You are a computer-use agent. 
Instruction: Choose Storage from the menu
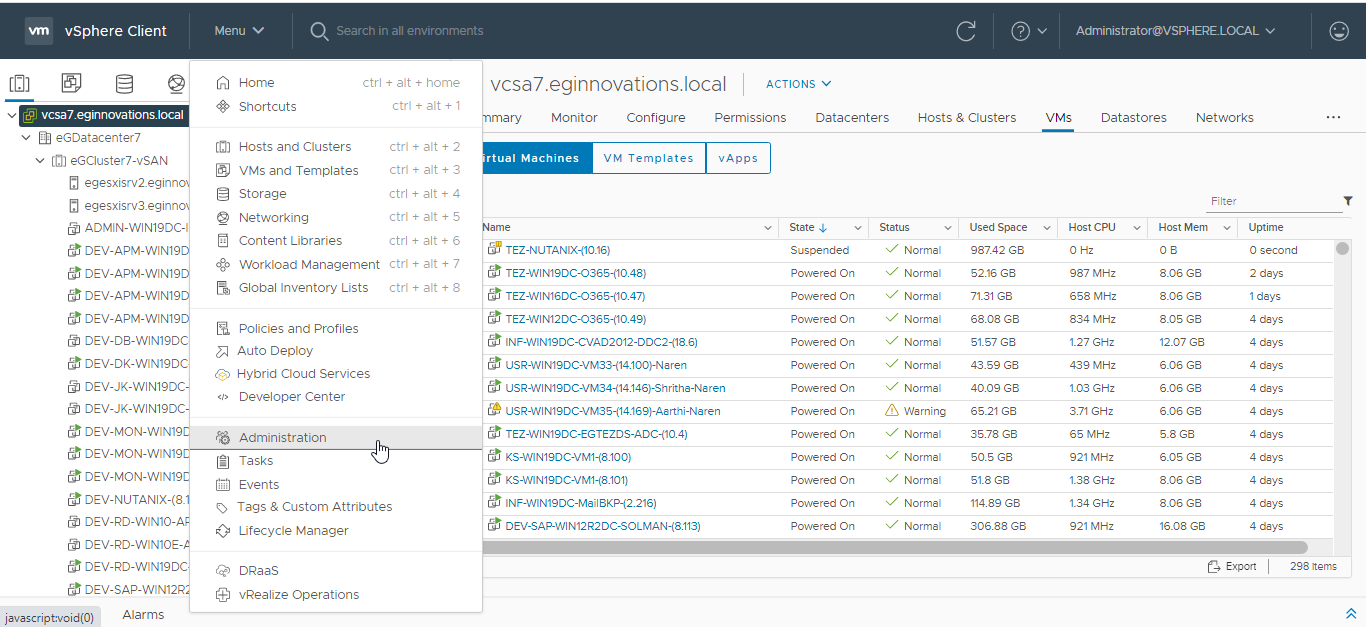pyautogui.click(x=336, y=193)
